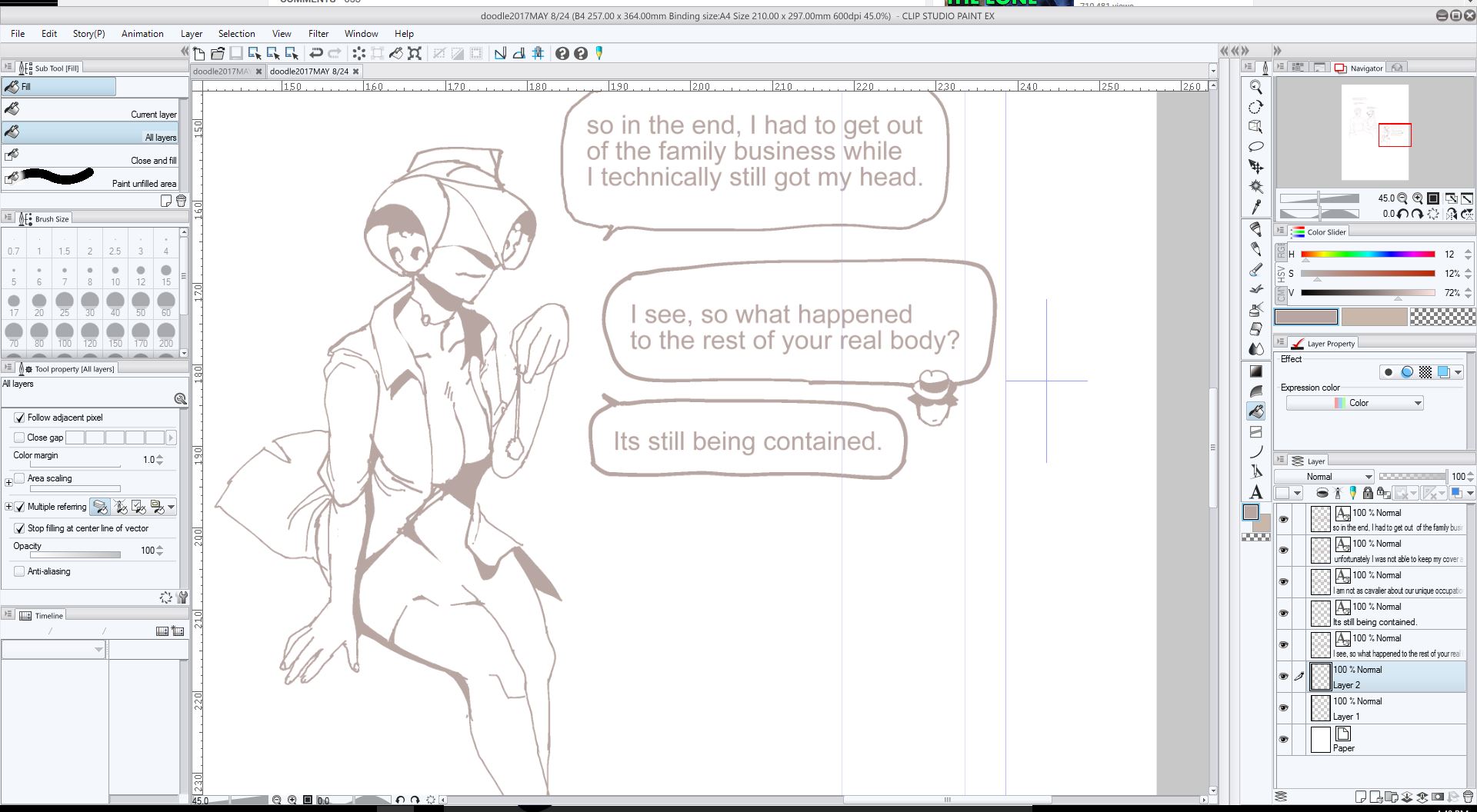Select the Frame border tool
Screen dimensions: 1477x812
pos(1255,431)
